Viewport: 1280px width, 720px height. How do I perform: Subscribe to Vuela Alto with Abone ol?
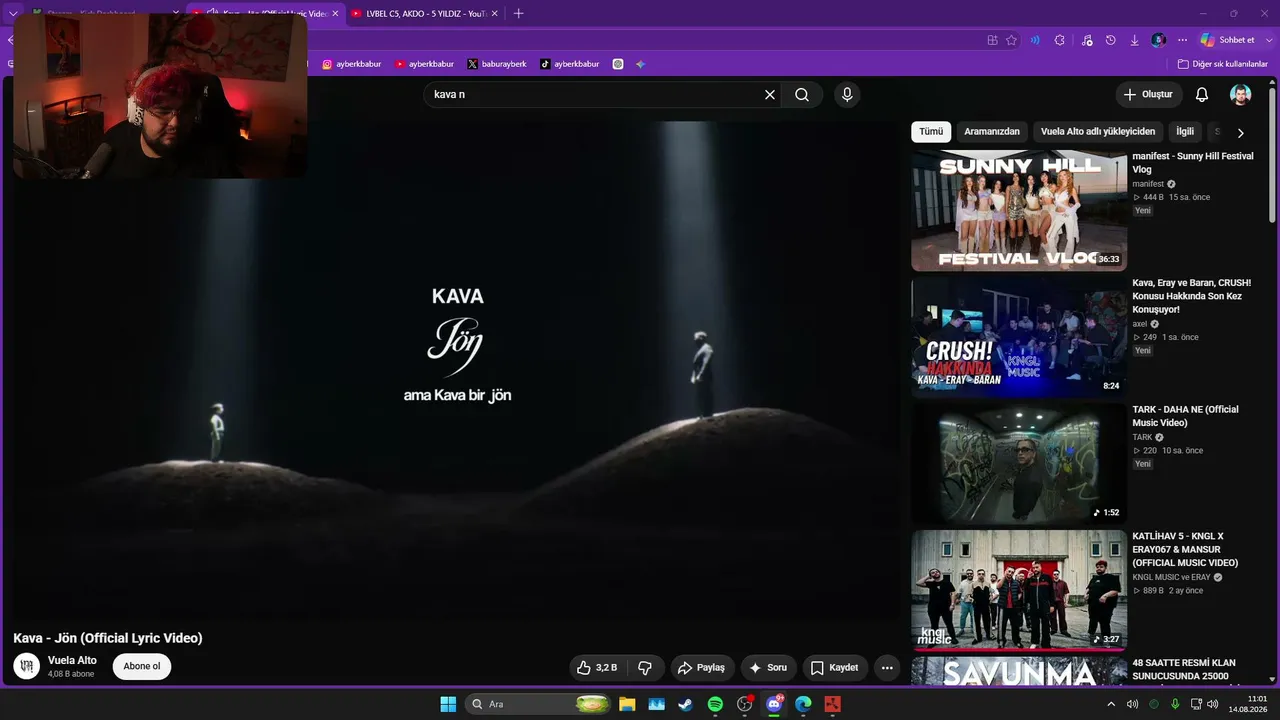pos(142,667)
